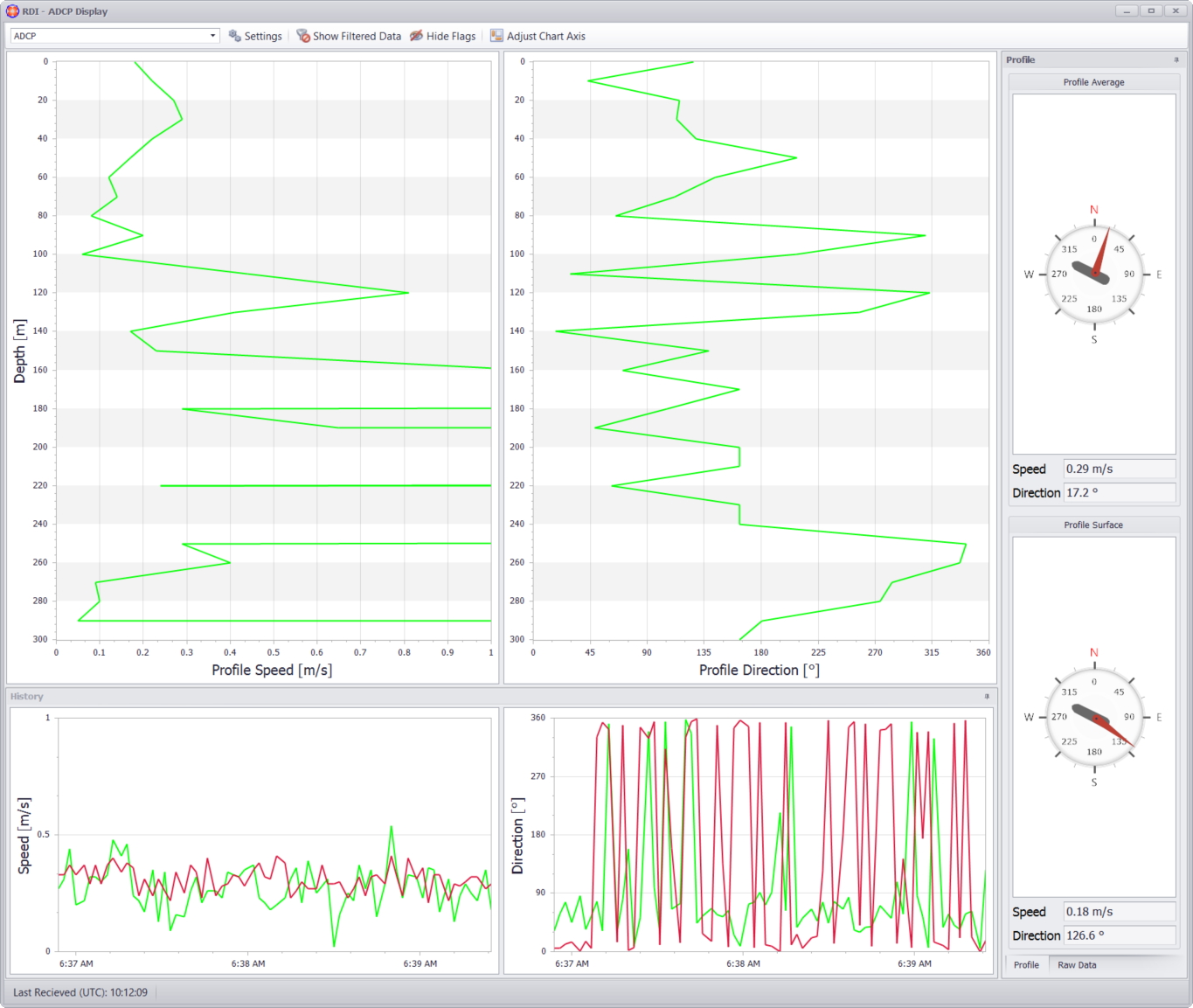This screenshot has width=1193, height=1008.
Task: Collapse the Profile Average section header
Action: coord(1094,82)
